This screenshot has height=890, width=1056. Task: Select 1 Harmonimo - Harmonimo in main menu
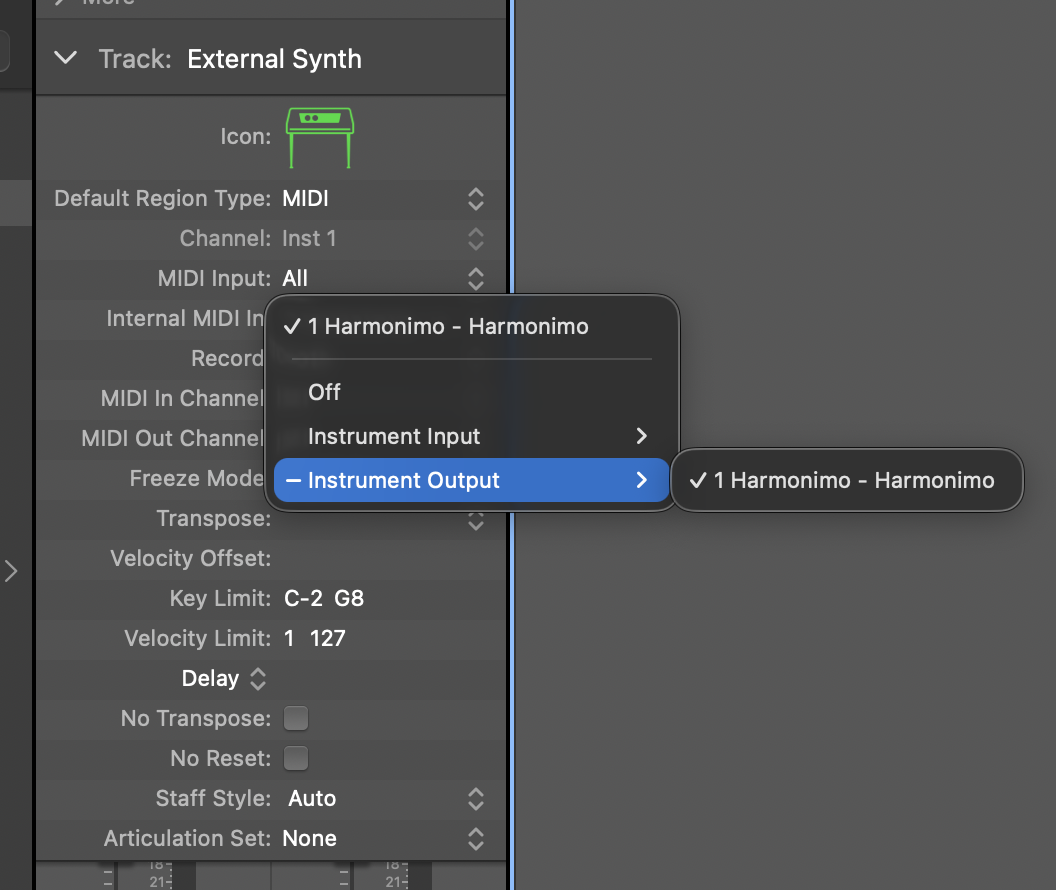[x=471, y=327]
